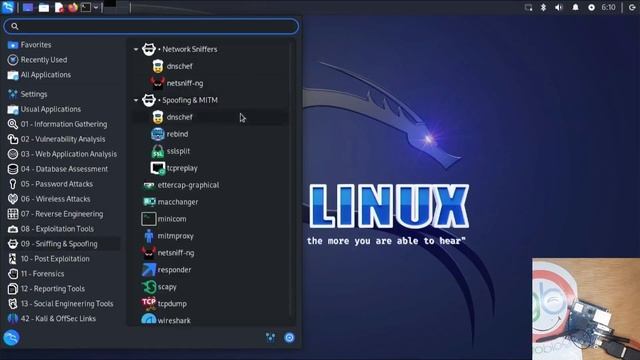Collapse the Spoofing & MITM group
The width and height of the screenshot is (640, 360).
coord(136,100)
